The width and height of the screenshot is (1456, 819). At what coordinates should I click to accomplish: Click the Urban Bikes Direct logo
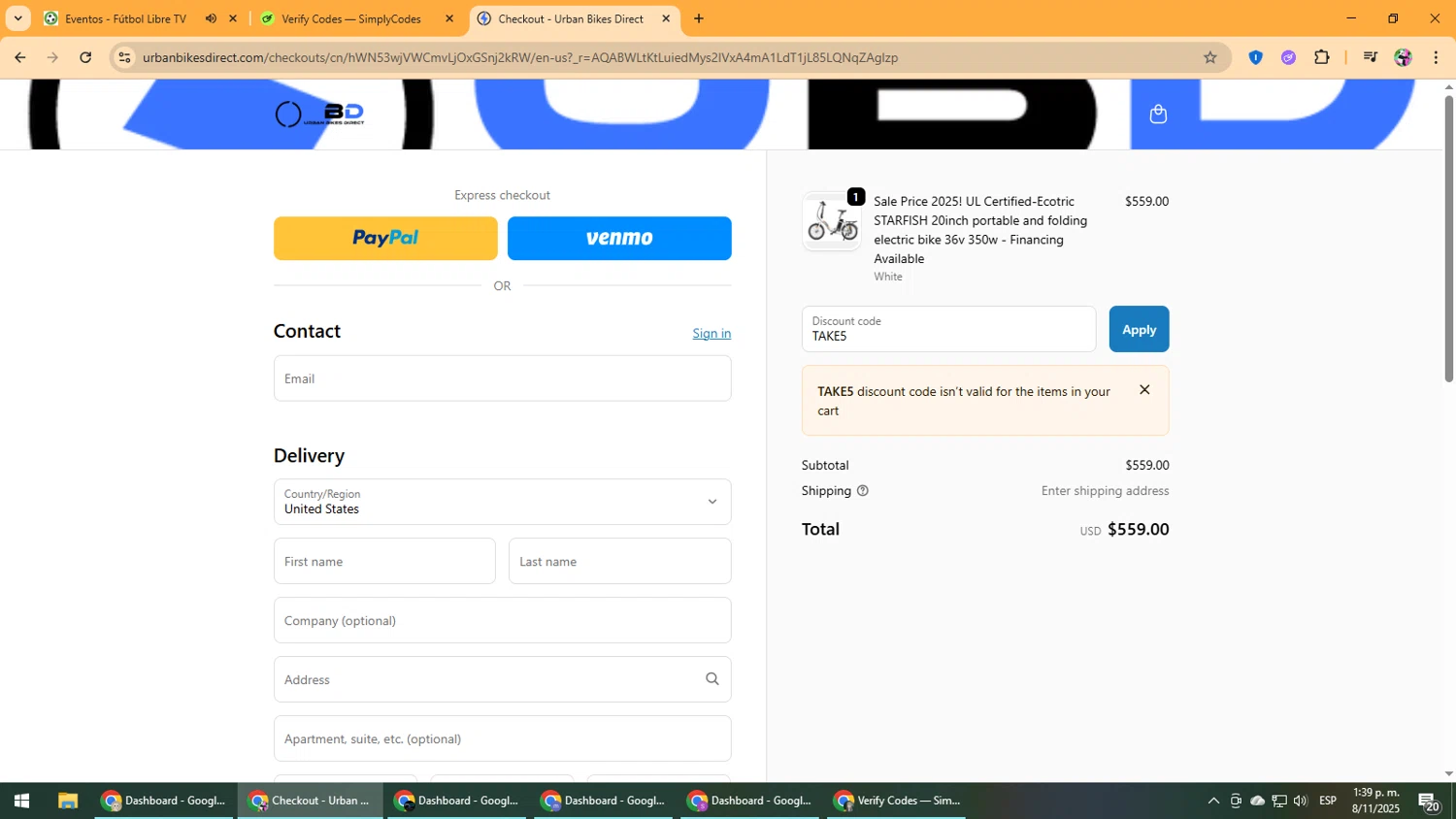point(319,115)
